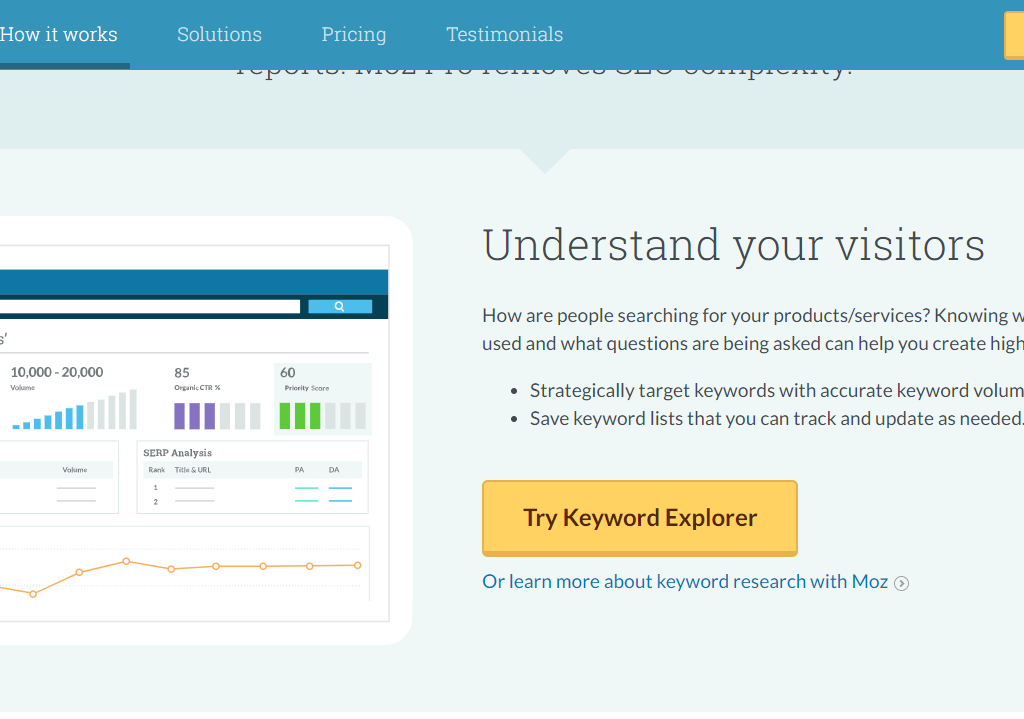Click the green Priority Score bars
The image size is (1024, 719).
point(323,416)
